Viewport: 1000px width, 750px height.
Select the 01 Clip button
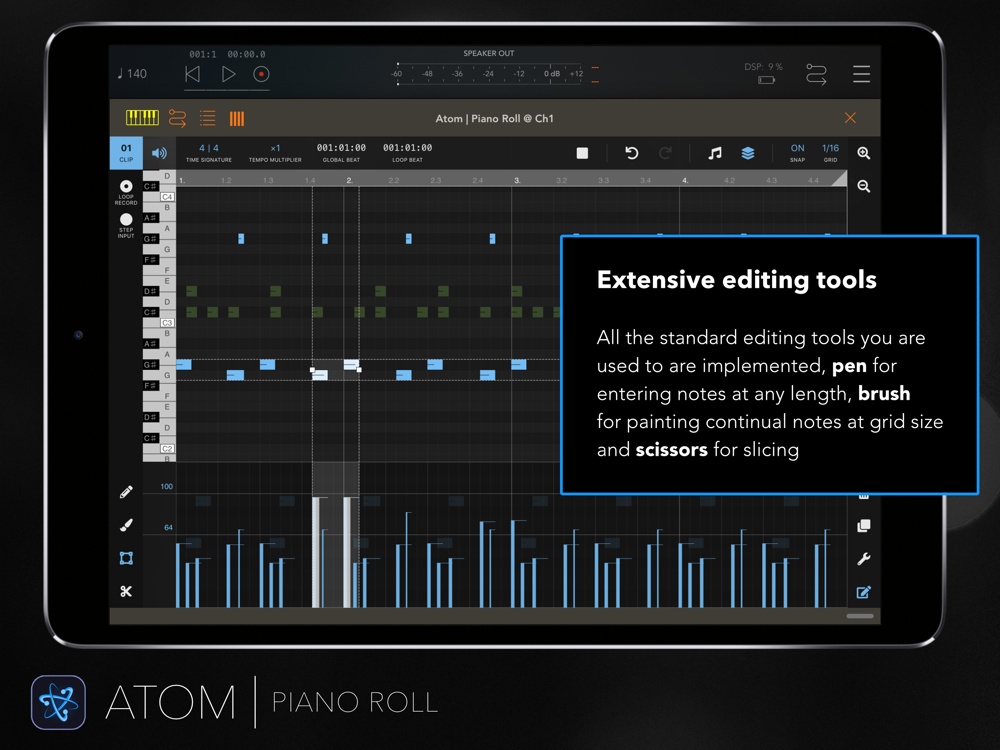126,152
